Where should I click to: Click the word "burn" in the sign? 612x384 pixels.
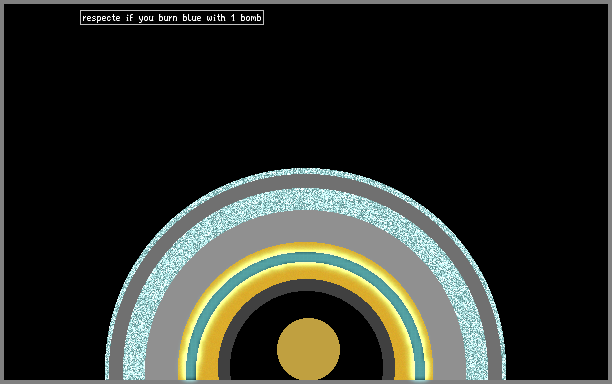168,18
